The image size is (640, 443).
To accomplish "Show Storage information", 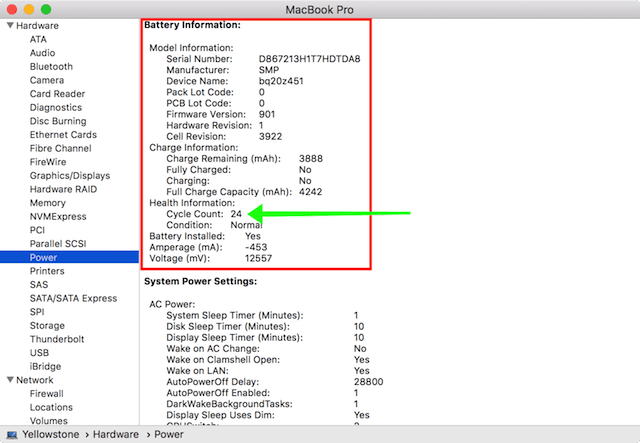I will click(x=47, y=325).
